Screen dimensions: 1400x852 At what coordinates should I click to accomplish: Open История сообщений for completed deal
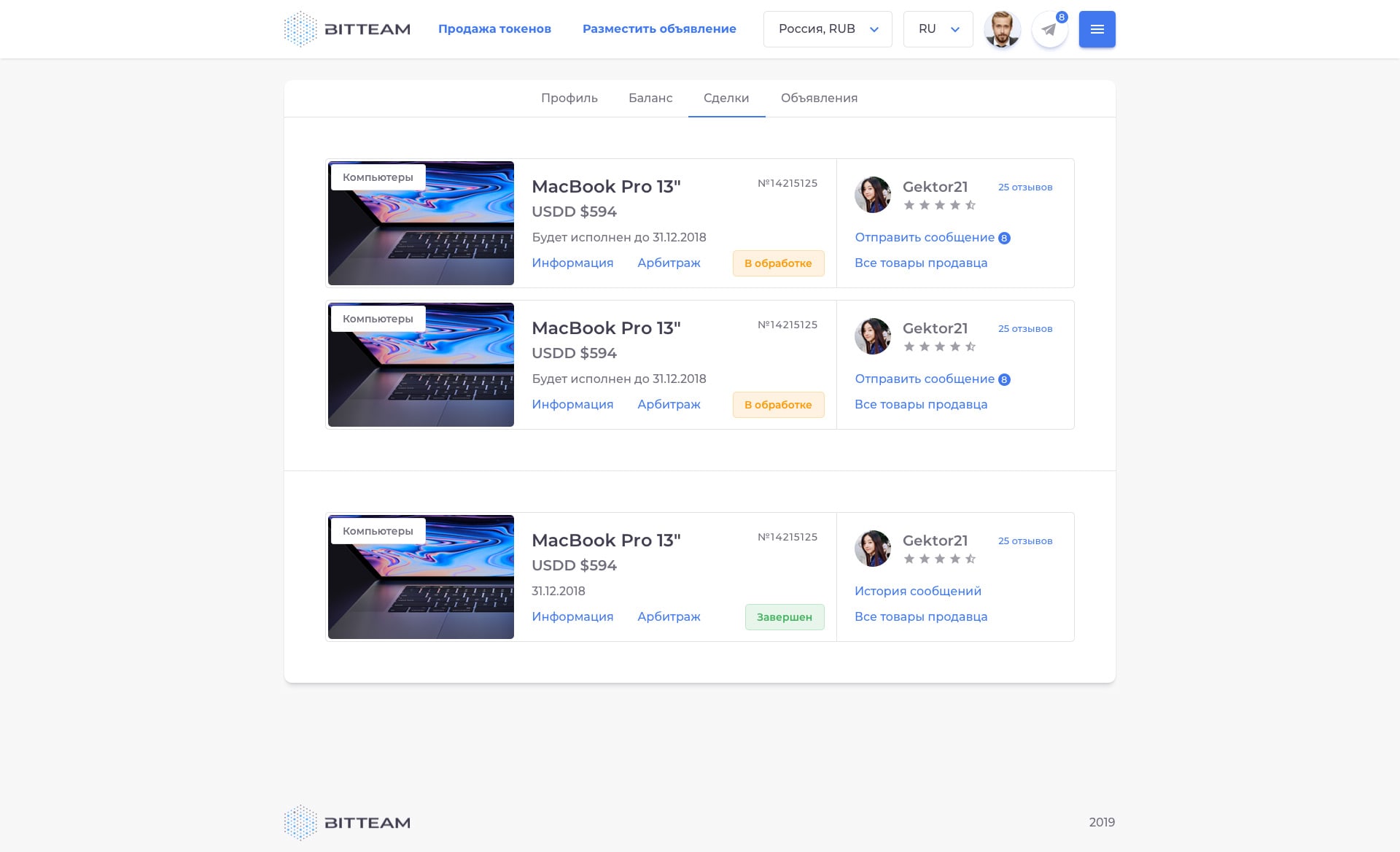coord(917,591)
